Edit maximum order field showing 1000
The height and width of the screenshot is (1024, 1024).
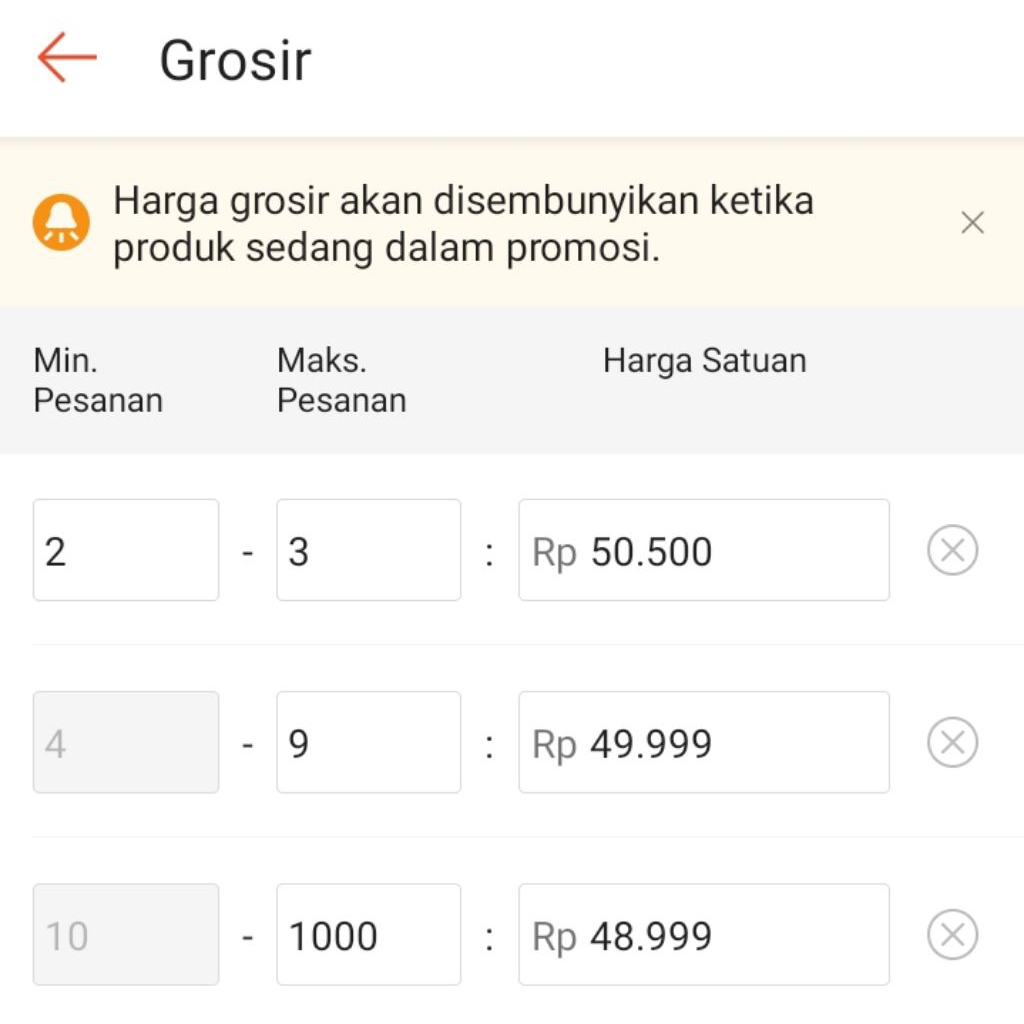(368, 934)
